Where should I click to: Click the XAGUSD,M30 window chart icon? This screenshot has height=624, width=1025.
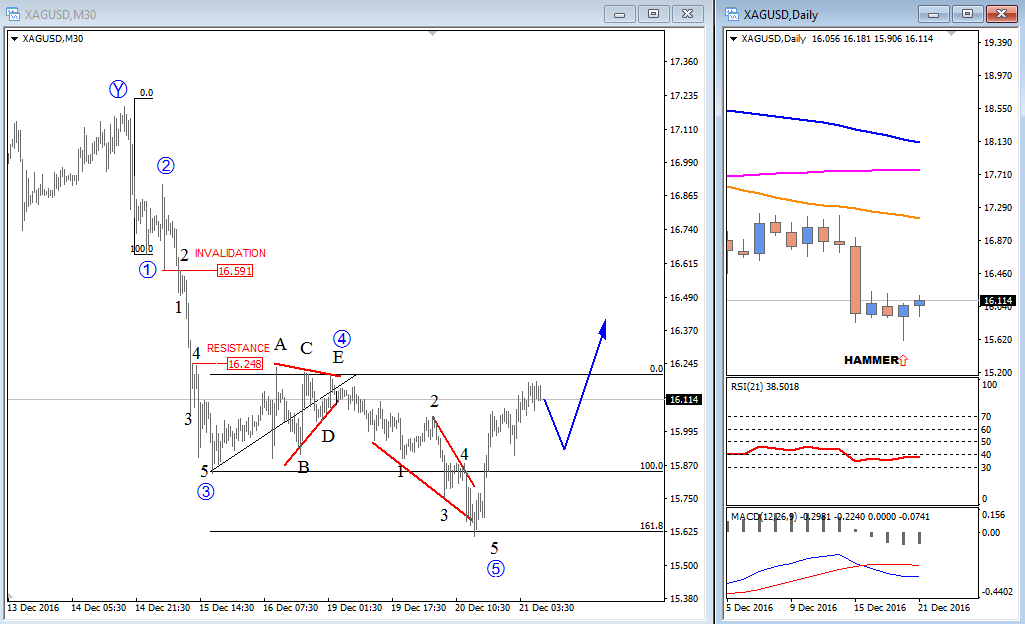pyautogui.click(x=13, y=14)
